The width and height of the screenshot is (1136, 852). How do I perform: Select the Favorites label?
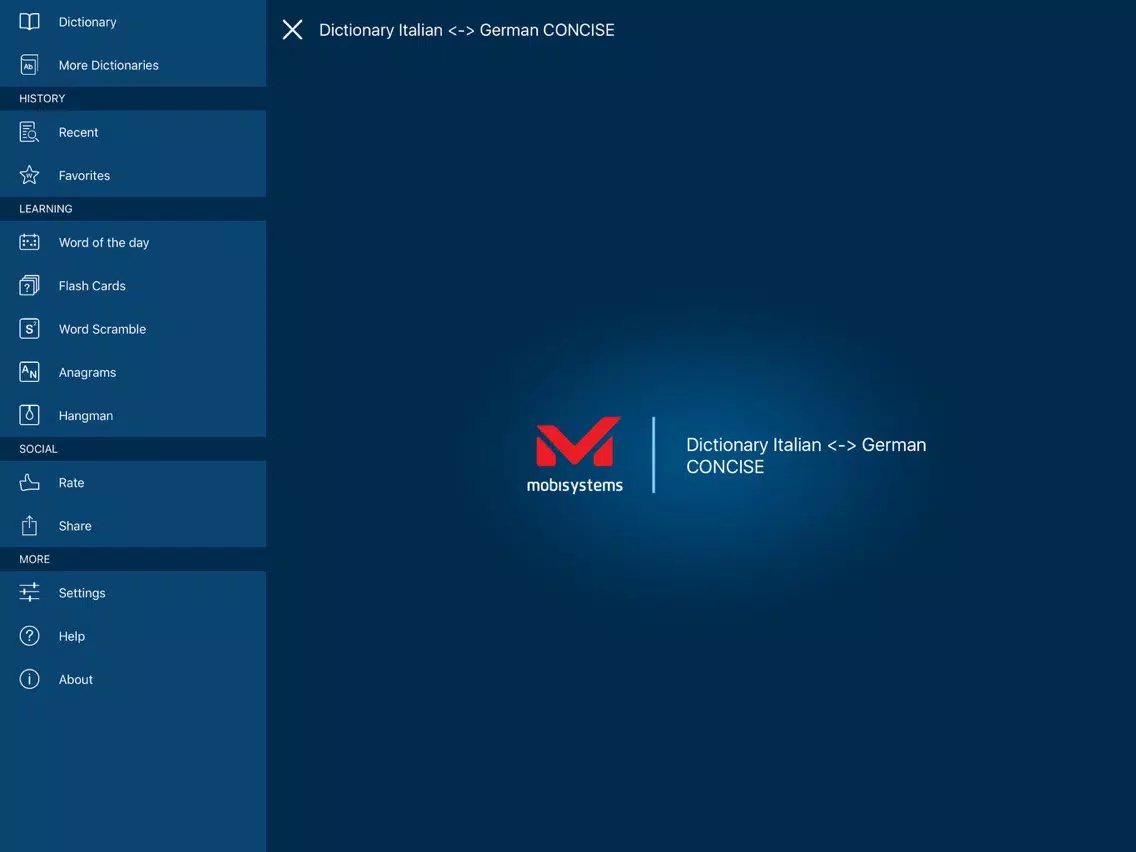coord(84,175)
